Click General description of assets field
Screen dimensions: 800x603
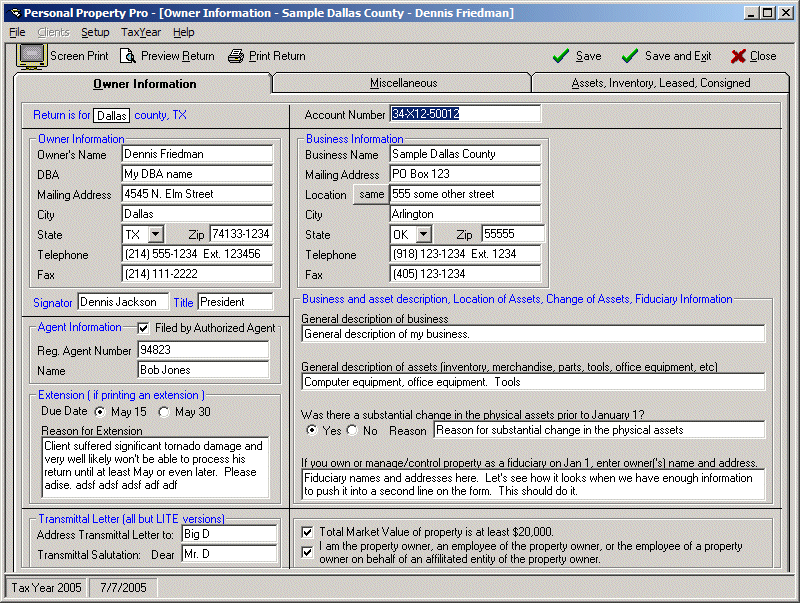point(533,382)
